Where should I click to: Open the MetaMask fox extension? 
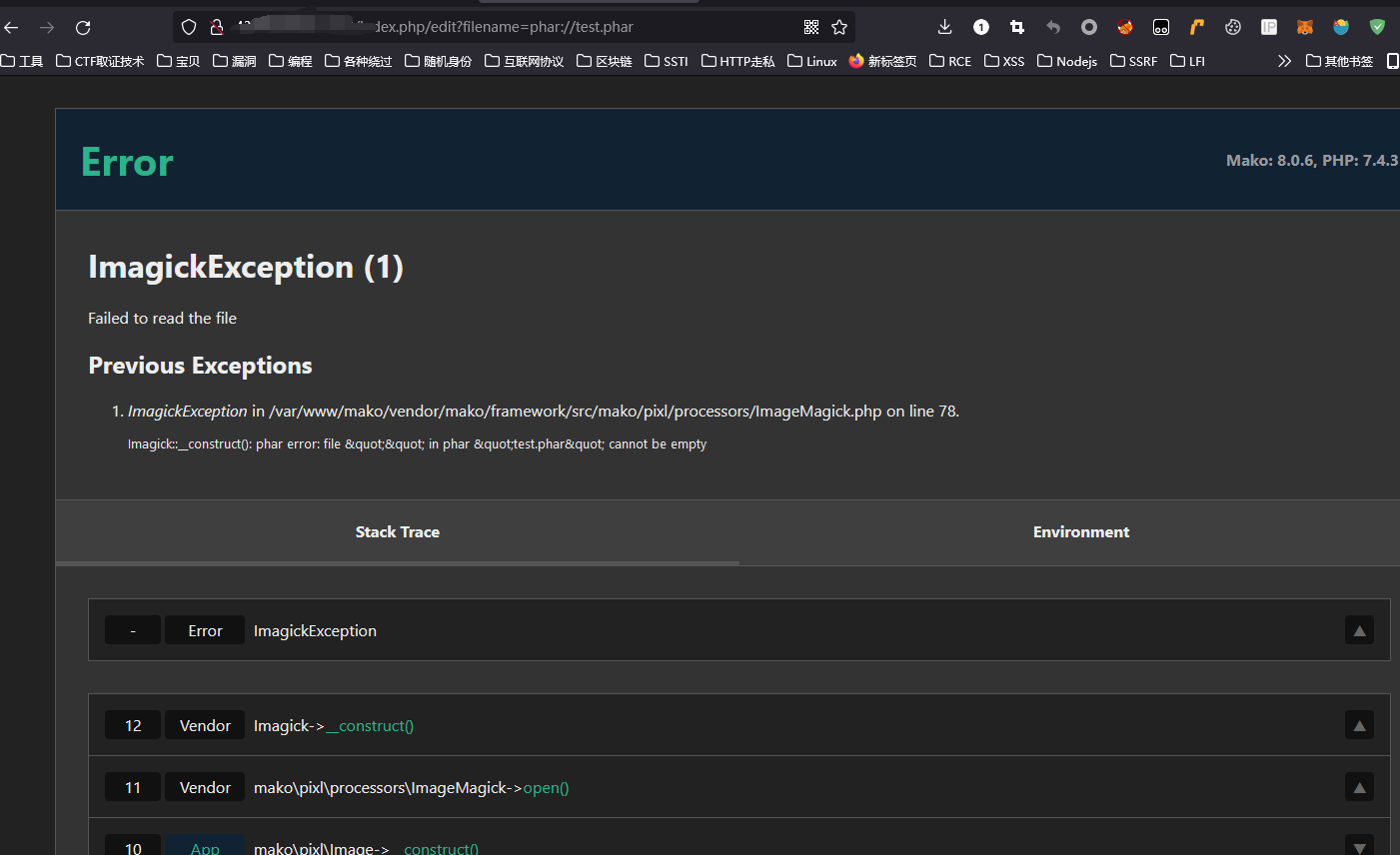(1305, 27)
